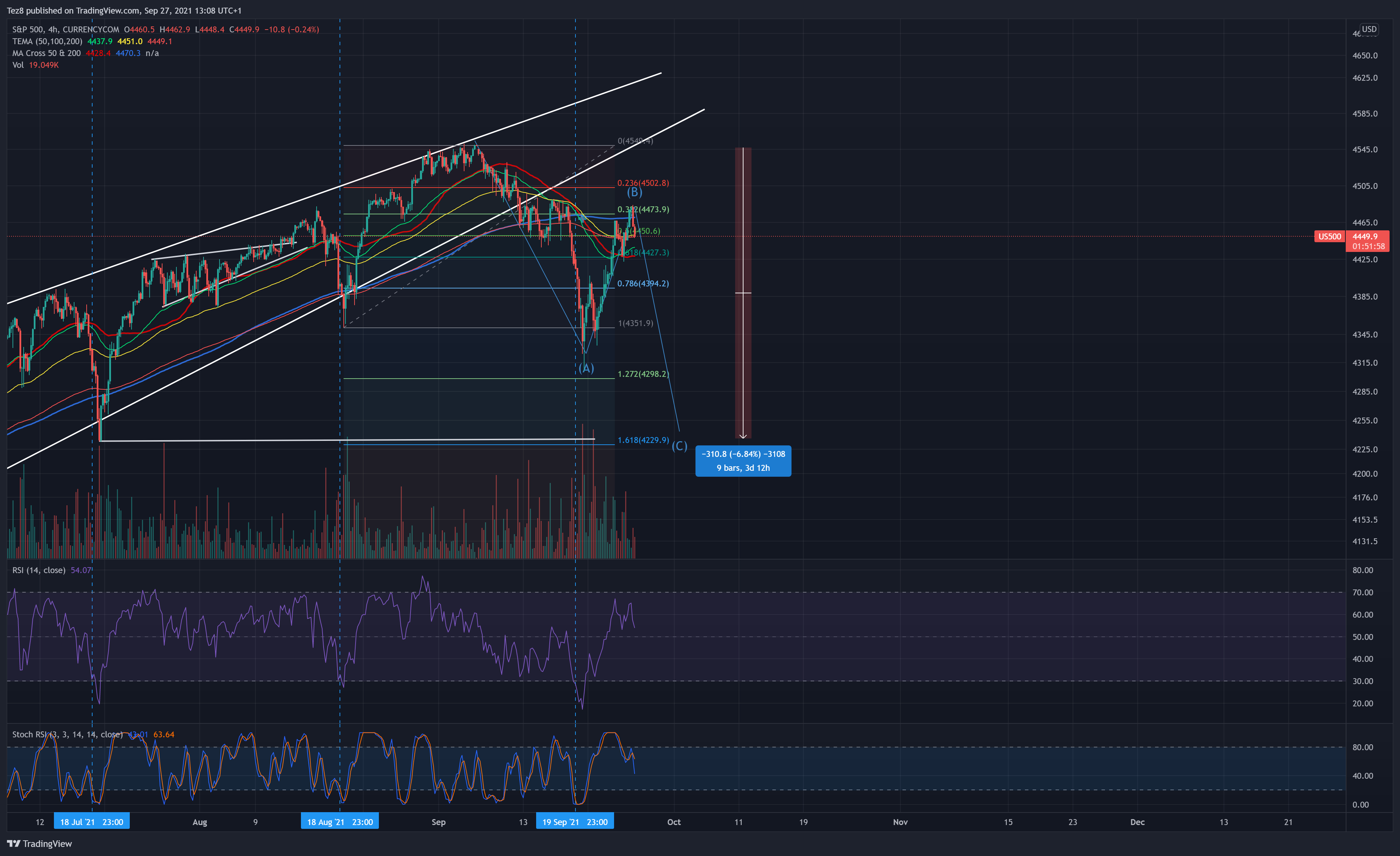Click the 4545.0 price axis label
This screenshot has height=856, width=1400.
1365,150
